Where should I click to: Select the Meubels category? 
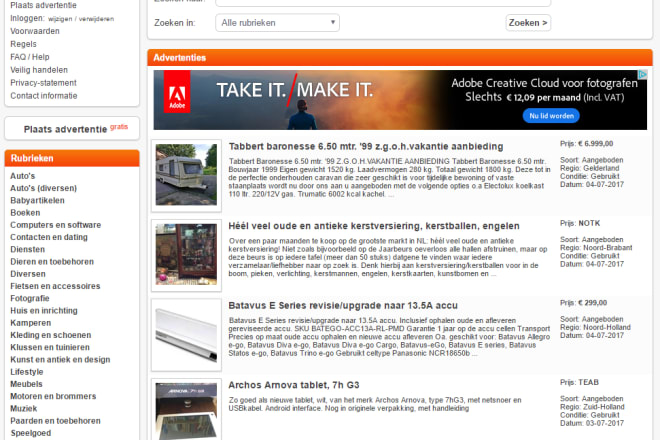[x=26, y=384]
